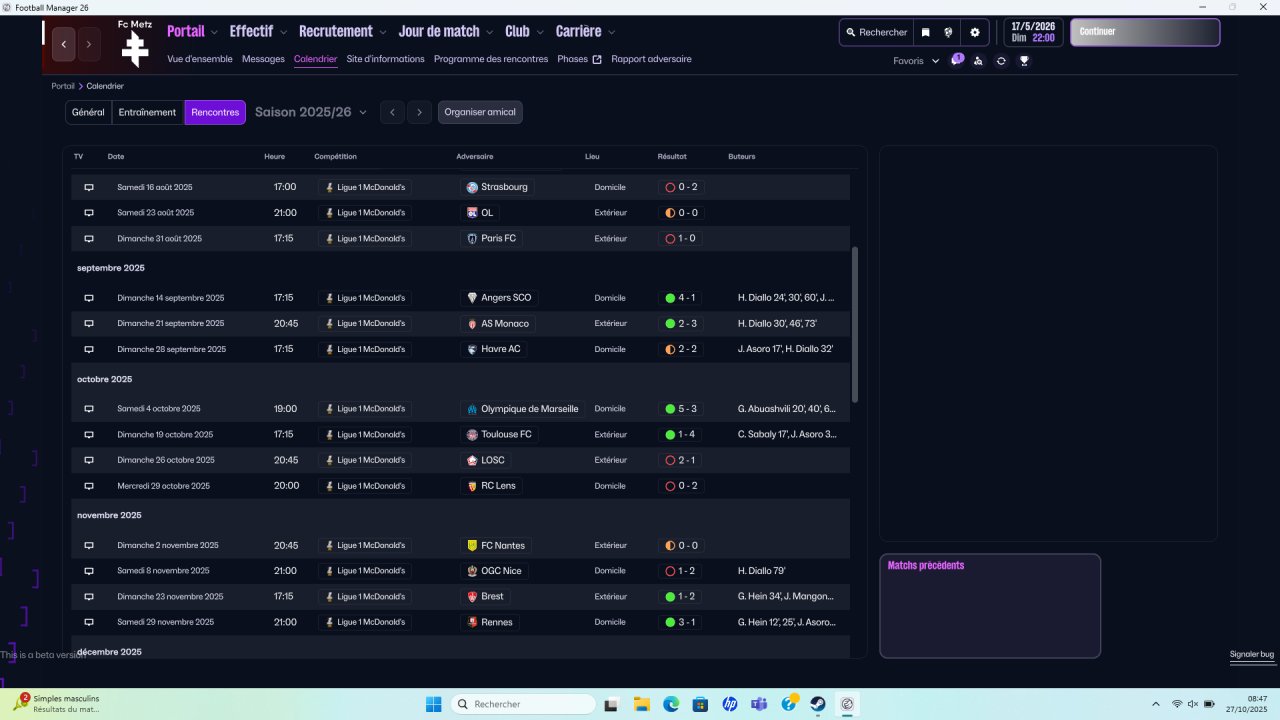Click the Matchs précédents panel

click(x=990, y=606)
